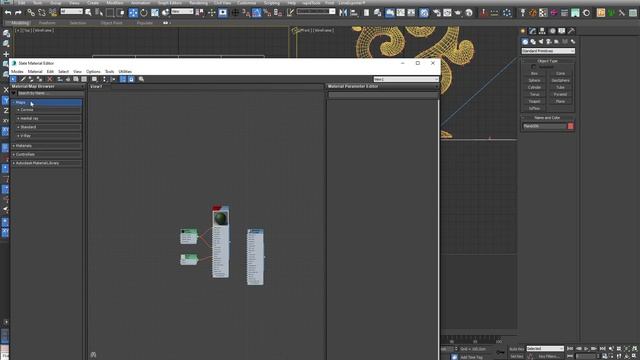This screenshot has width=640, height=360.
Task: Expand the mental ray maps group
Action: 49,118
